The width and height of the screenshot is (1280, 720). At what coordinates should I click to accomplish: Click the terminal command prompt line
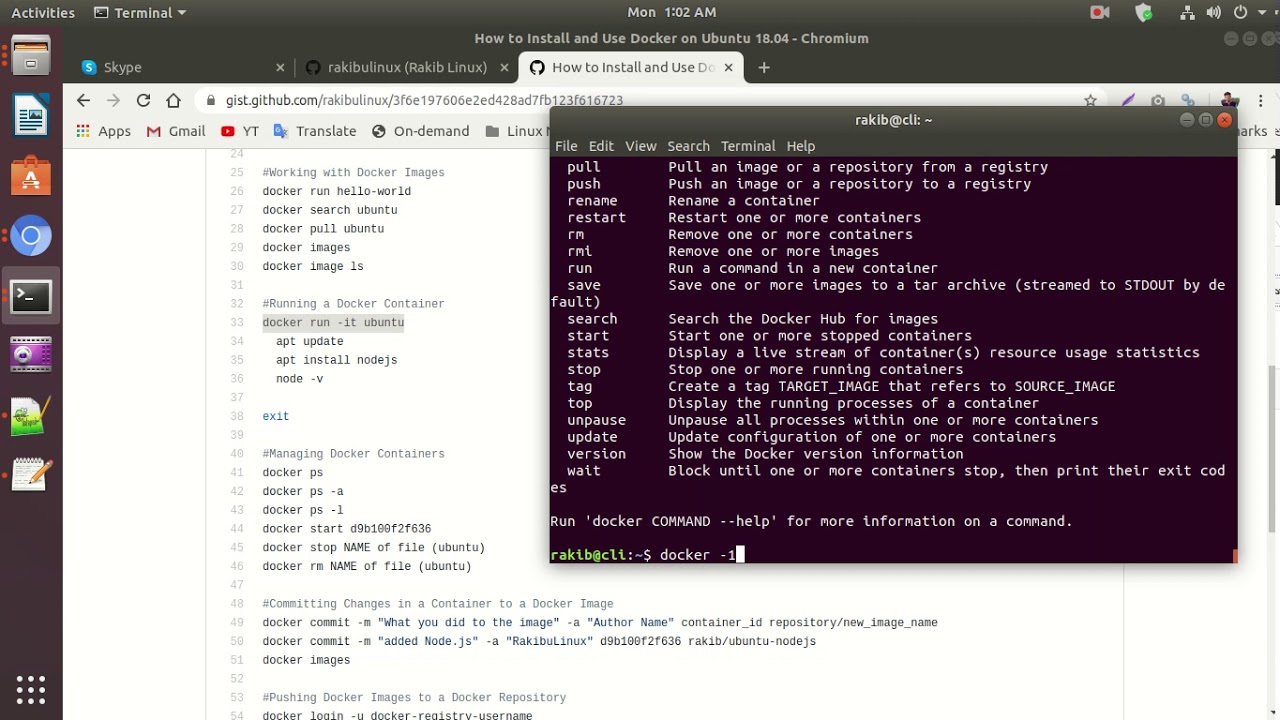645,555
